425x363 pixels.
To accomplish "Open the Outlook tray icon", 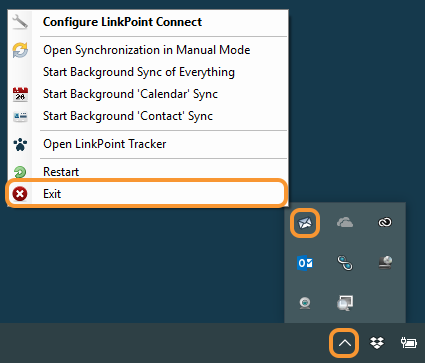I will 305,263.
